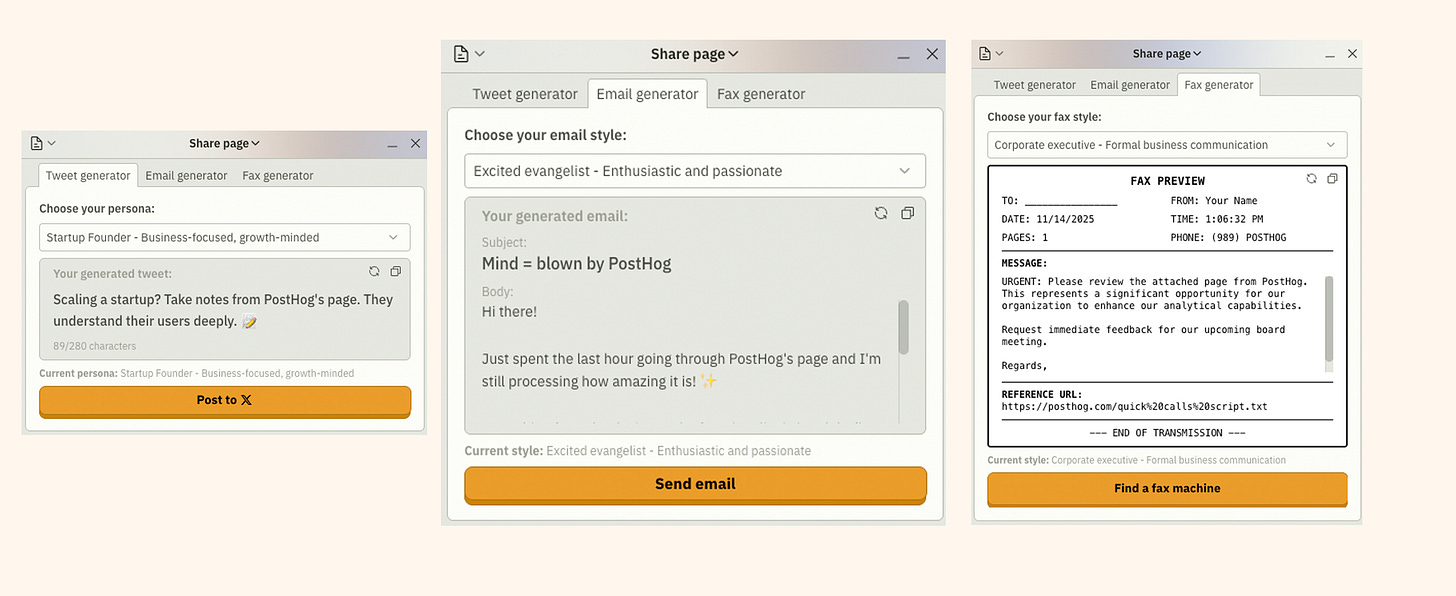Regenerate the generated email with refresh icon

tap(881, 213)
